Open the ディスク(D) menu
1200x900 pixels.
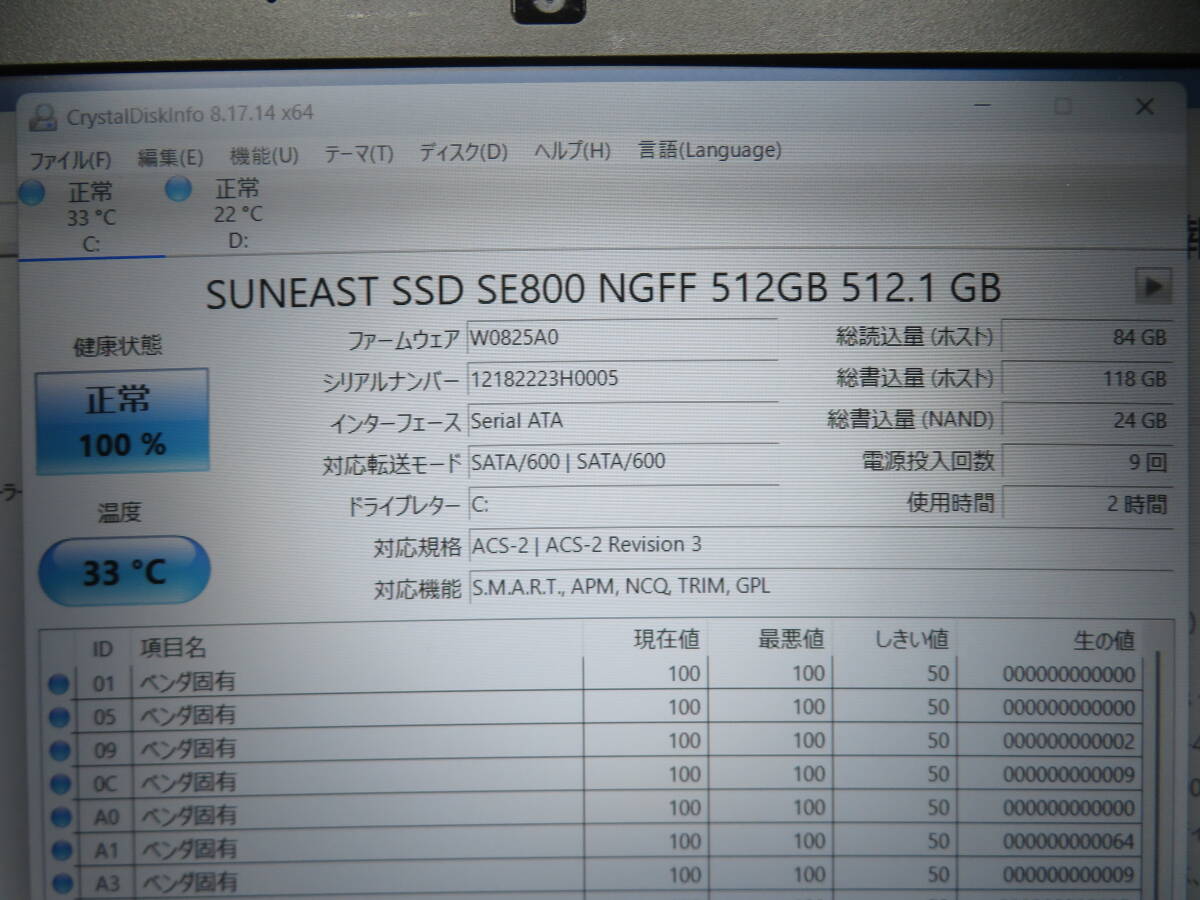click(x=463, y=153)
